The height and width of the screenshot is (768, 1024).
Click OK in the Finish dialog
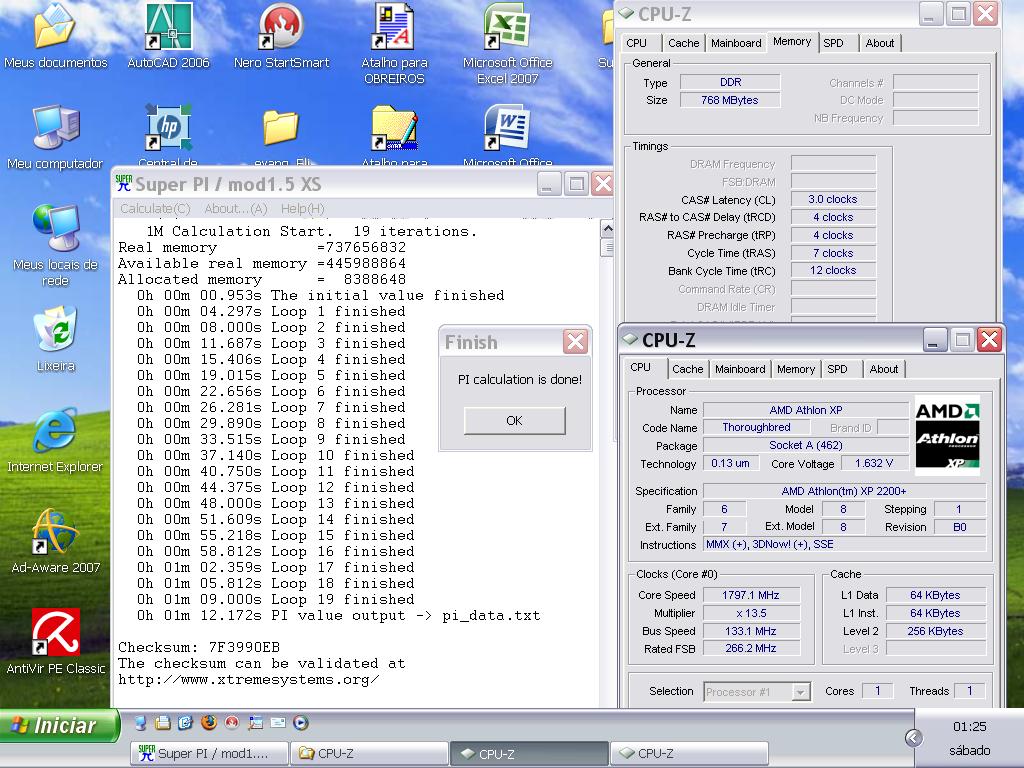(x=515, y=421)
